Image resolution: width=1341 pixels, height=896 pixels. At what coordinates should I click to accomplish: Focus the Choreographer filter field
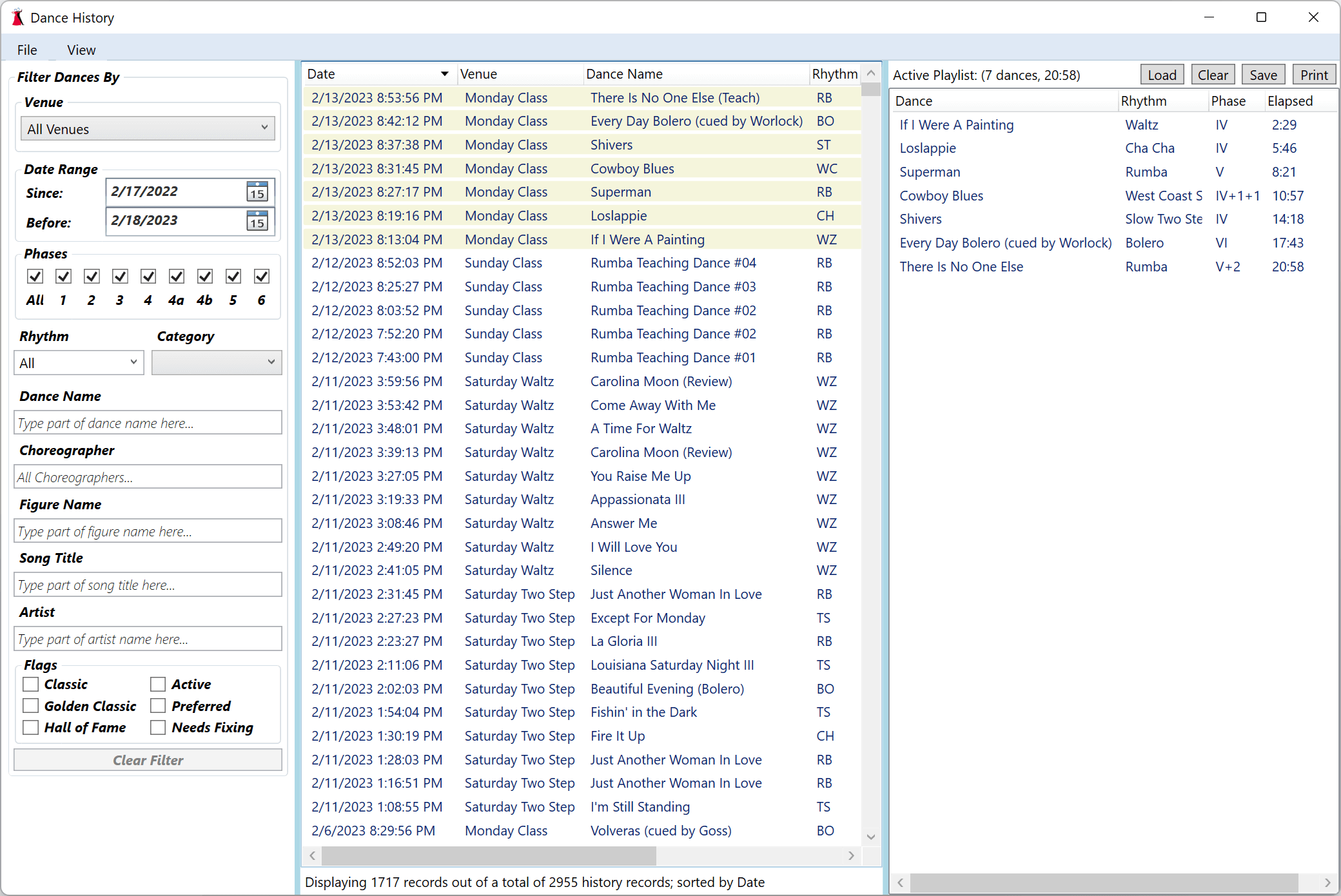[148, 477]
